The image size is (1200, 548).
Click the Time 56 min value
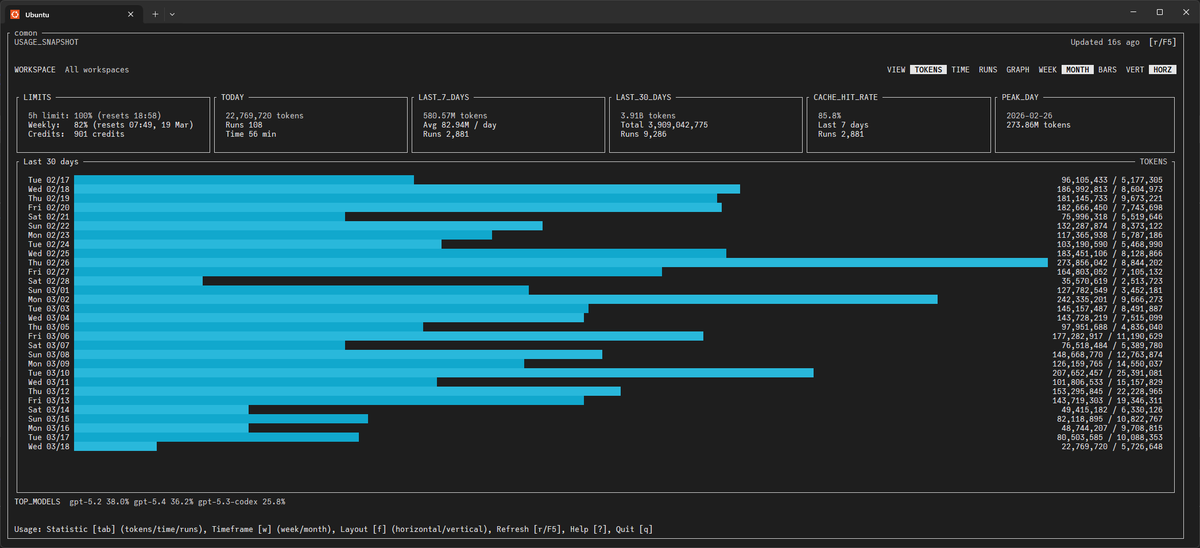252,133
